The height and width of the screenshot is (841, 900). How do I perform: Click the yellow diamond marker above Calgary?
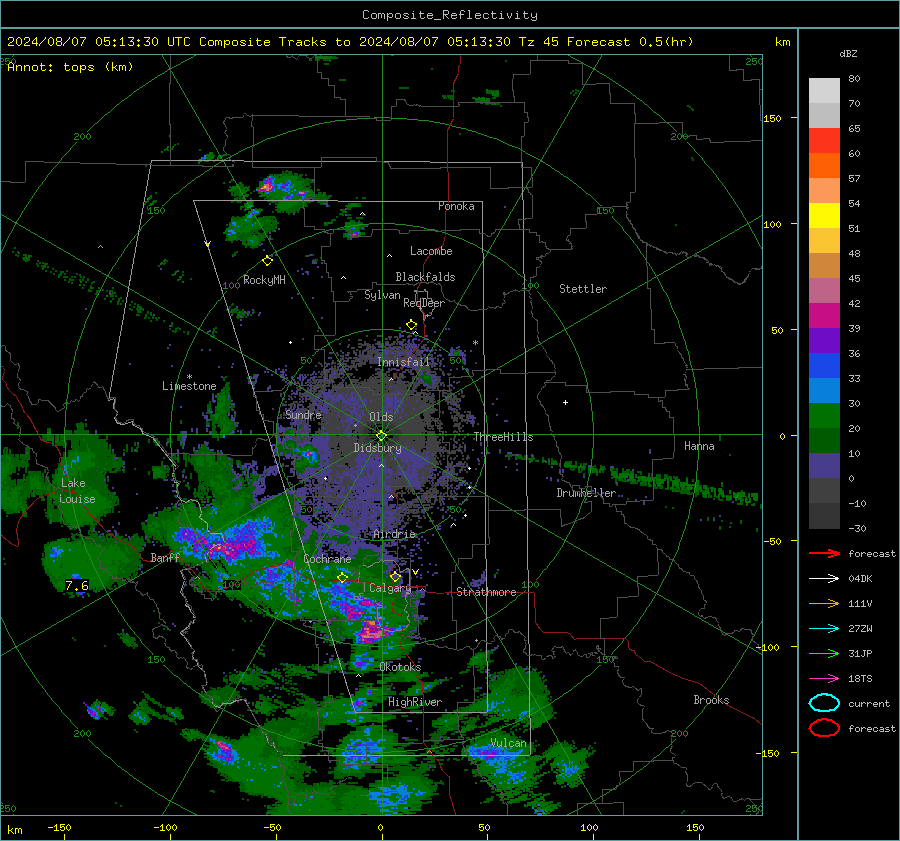(x=395, y=576)
